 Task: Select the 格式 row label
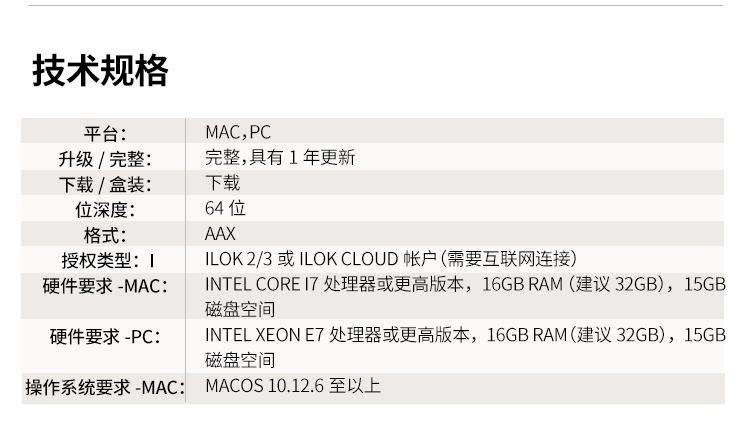click(105, 236)
